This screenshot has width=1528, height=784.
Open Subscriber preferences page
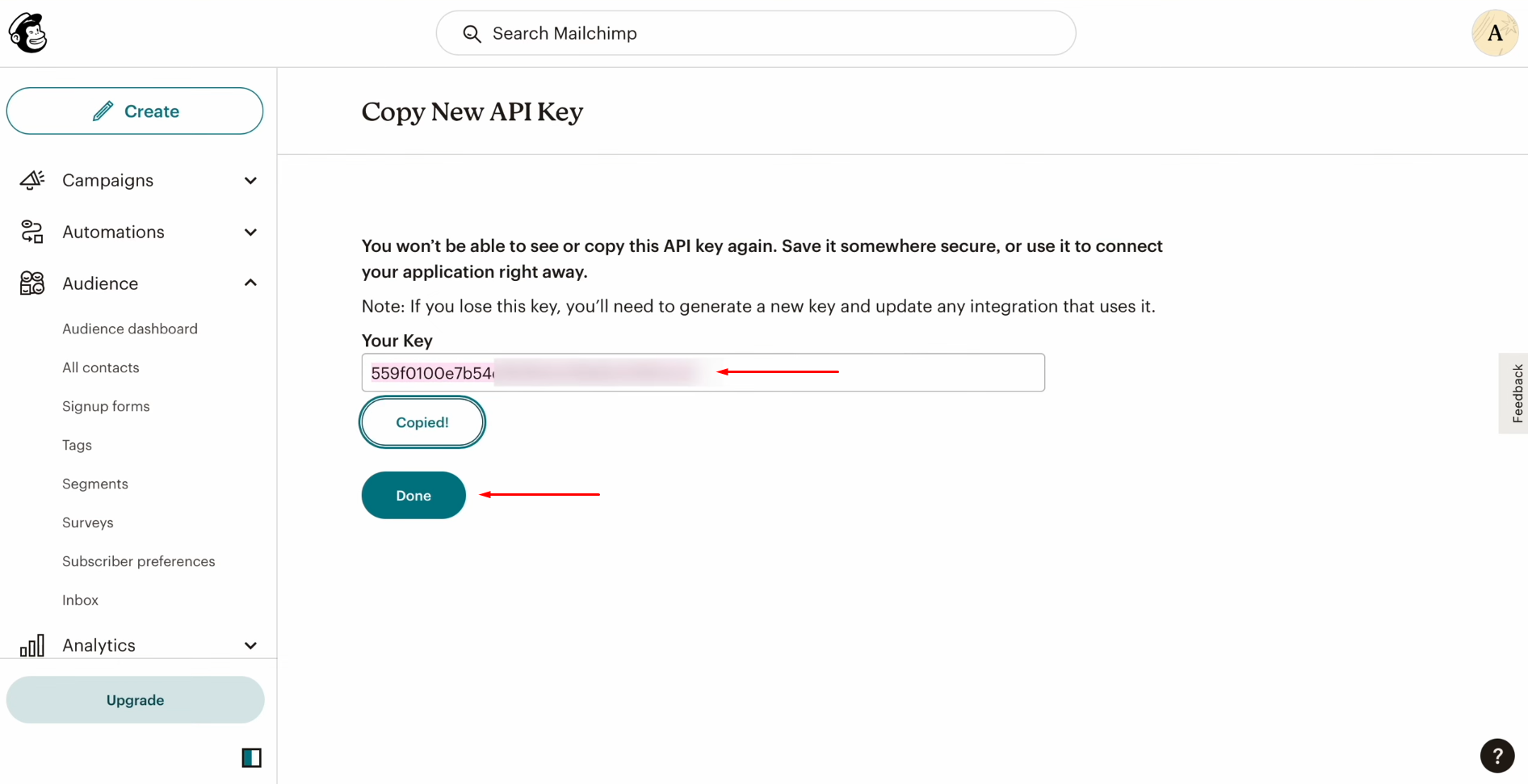(x=139, y=561)
